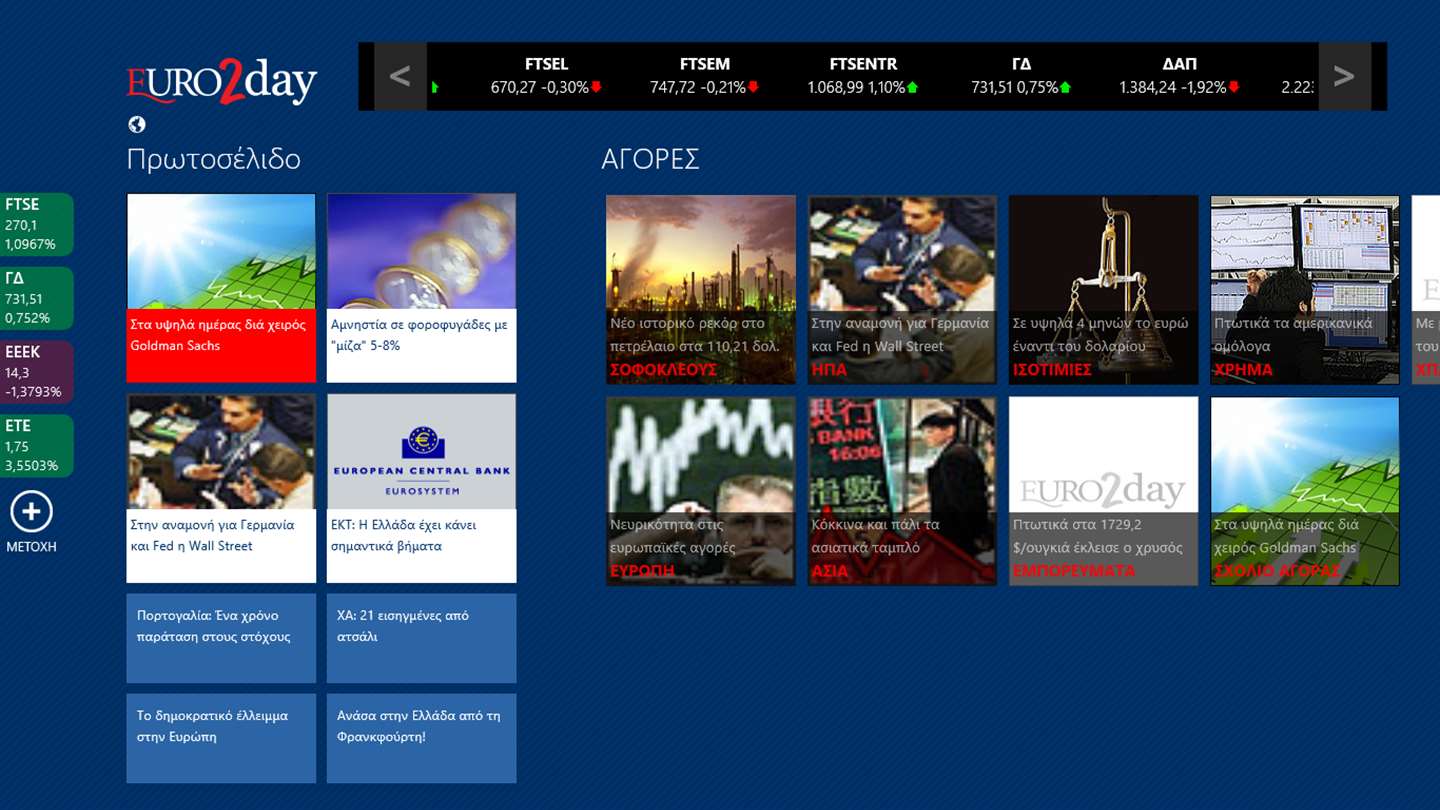Screen dimensions: 1440x810
Task: Select ΓΔ 731,51 0,75% in the ticker
Action: (1021, 76)
